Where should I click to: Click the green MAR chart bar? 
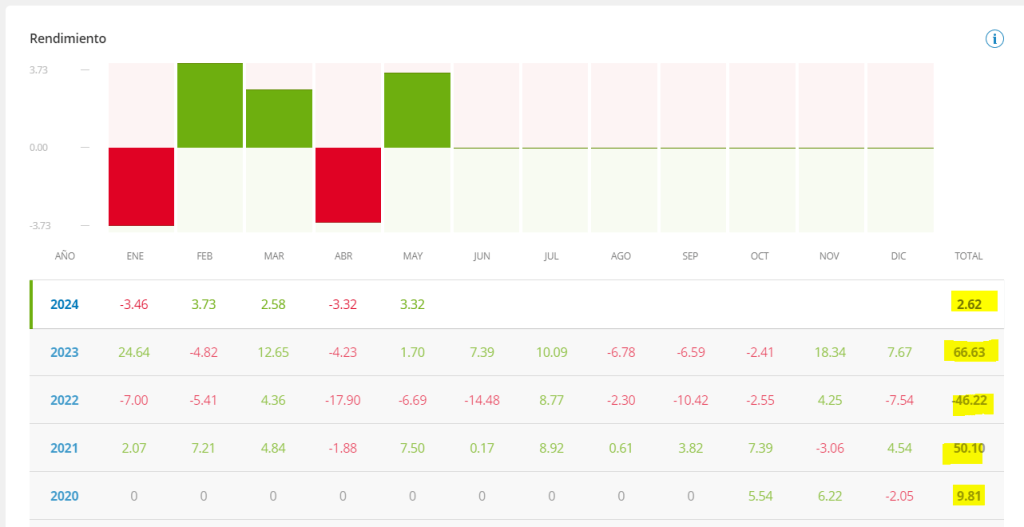(279, 118)
